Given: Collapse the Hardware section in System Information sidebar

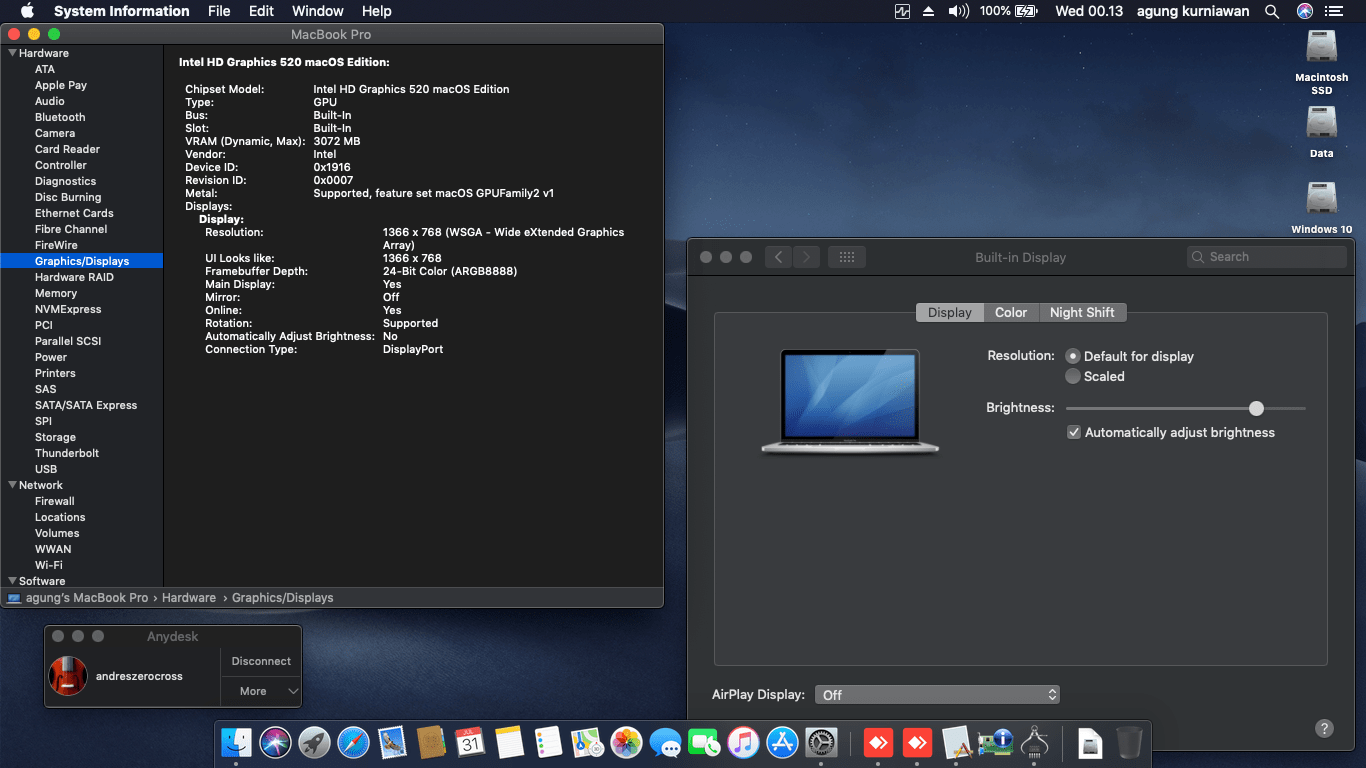Looking at the screenshot, I should tap(11, 52).
